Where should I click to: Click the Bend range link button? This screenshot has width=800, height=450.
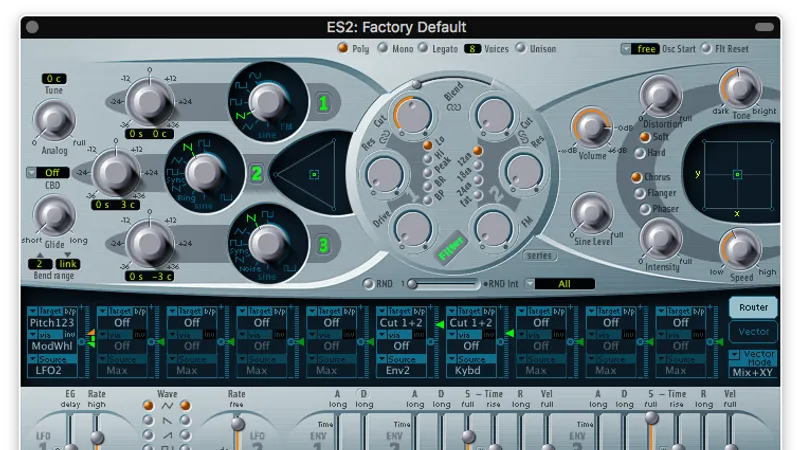click(x=67, y=264)
